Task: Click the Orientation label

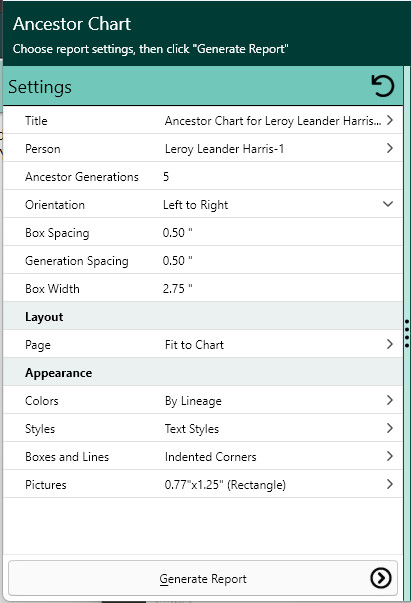Action: (55, 205)
